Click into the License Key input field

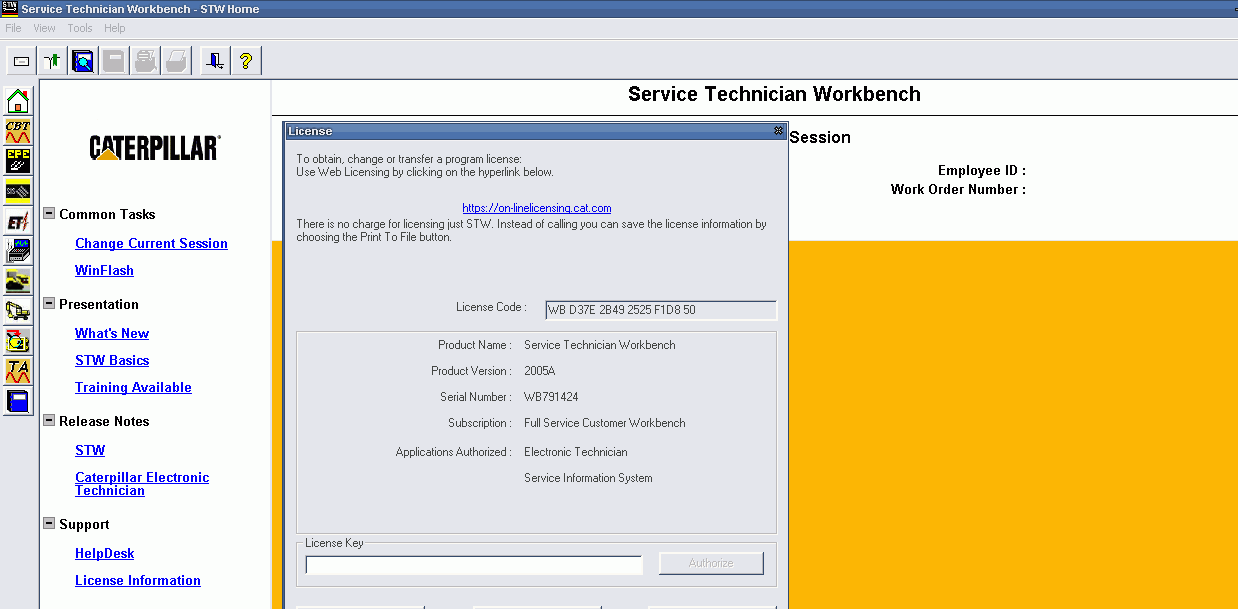tap(474, 565)
